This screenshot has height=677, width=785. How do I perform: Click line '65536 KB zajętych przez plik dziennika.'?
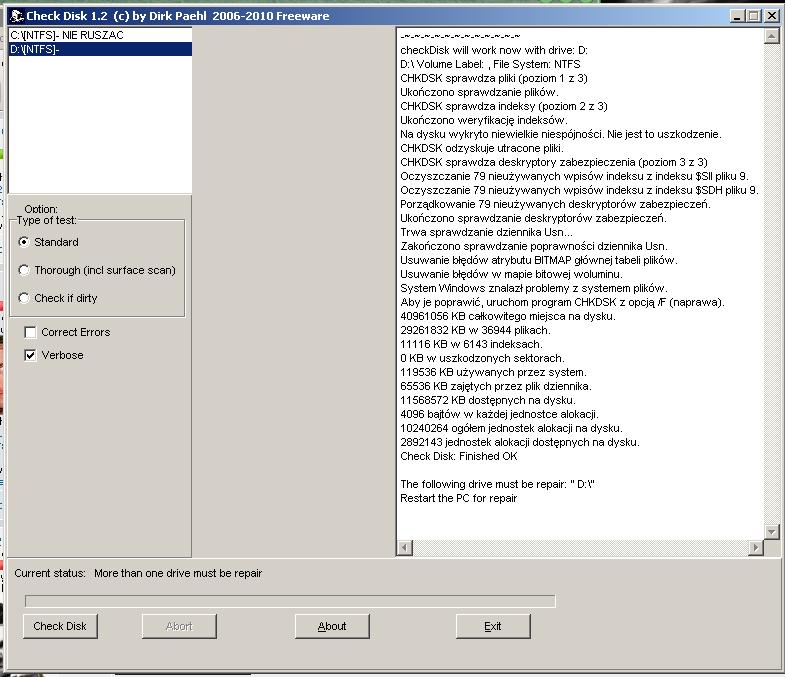tap(496, 387)
